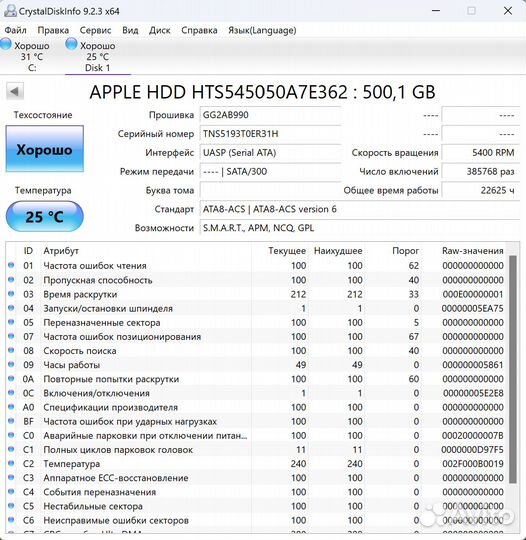Click status dot of Часы работы row
Viewport: 526px width, 540px height.
tap(11, 364)
